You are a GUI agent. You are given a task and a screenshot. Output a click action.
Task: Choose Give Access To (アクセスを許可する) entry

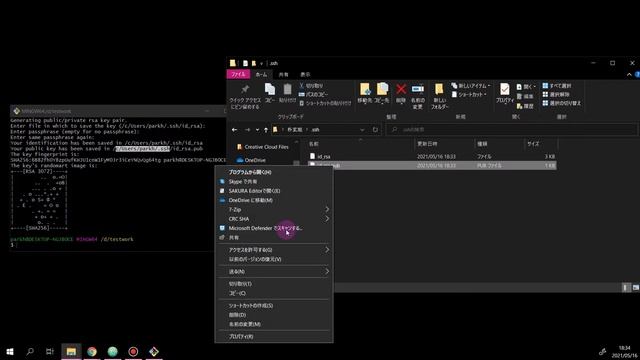pos(274,250)
